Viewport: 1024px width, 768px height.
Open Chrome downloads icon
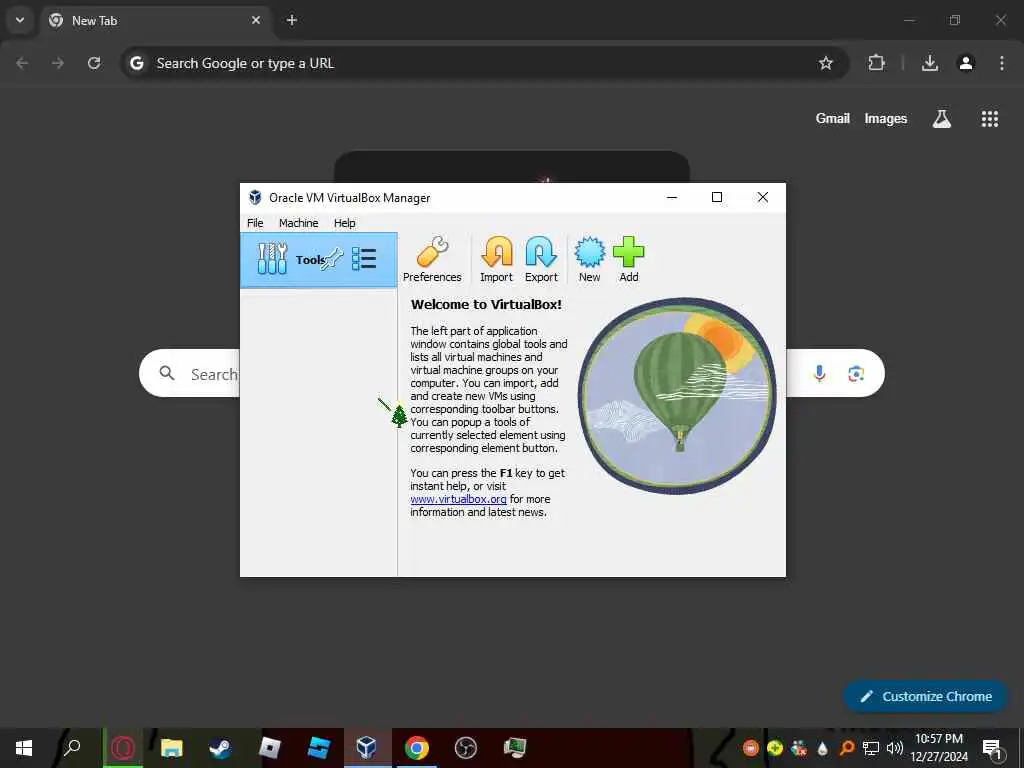930,63
